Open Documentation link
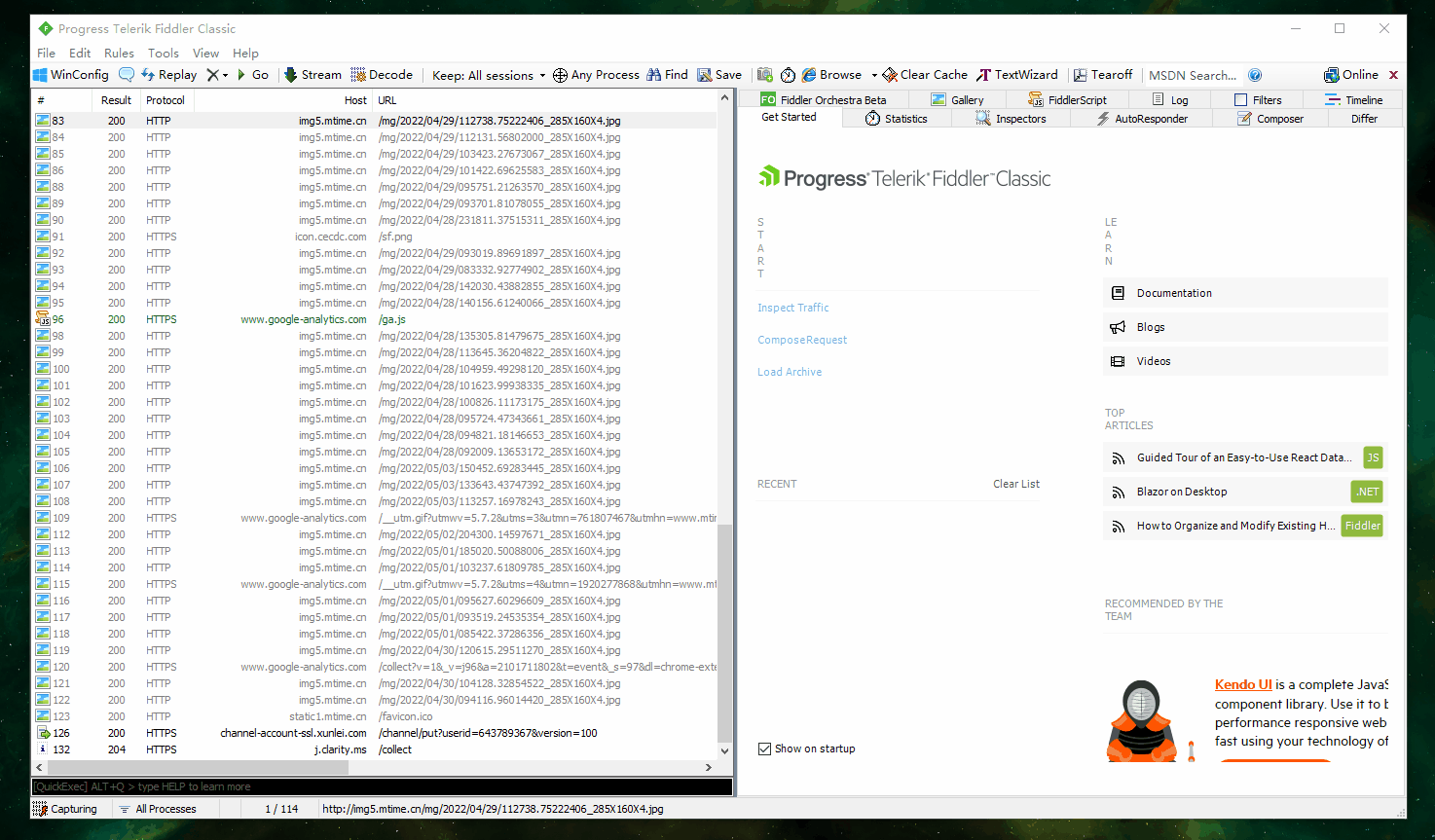 [x=1245, y=293]
